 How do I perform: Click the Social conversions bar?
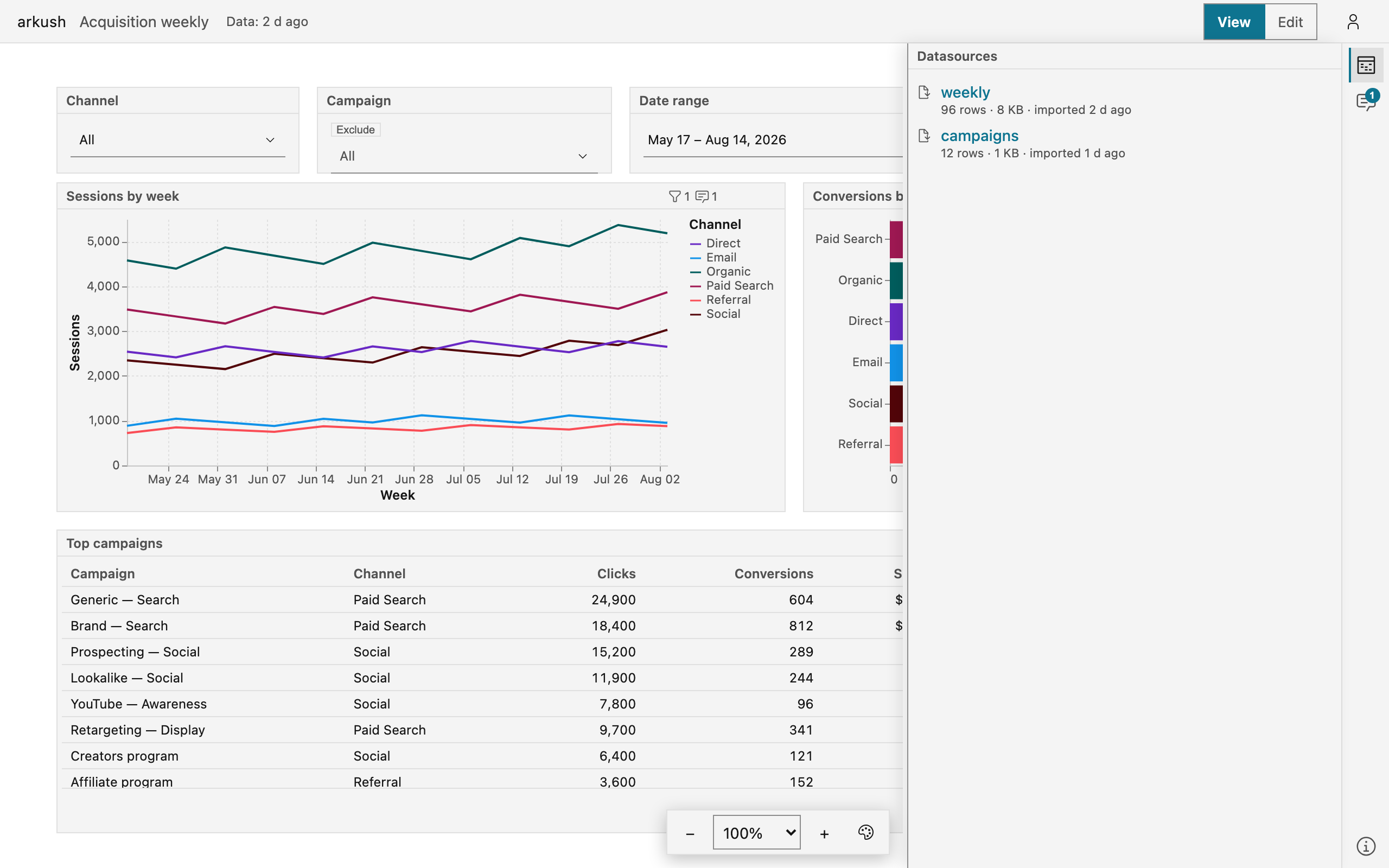896,404
